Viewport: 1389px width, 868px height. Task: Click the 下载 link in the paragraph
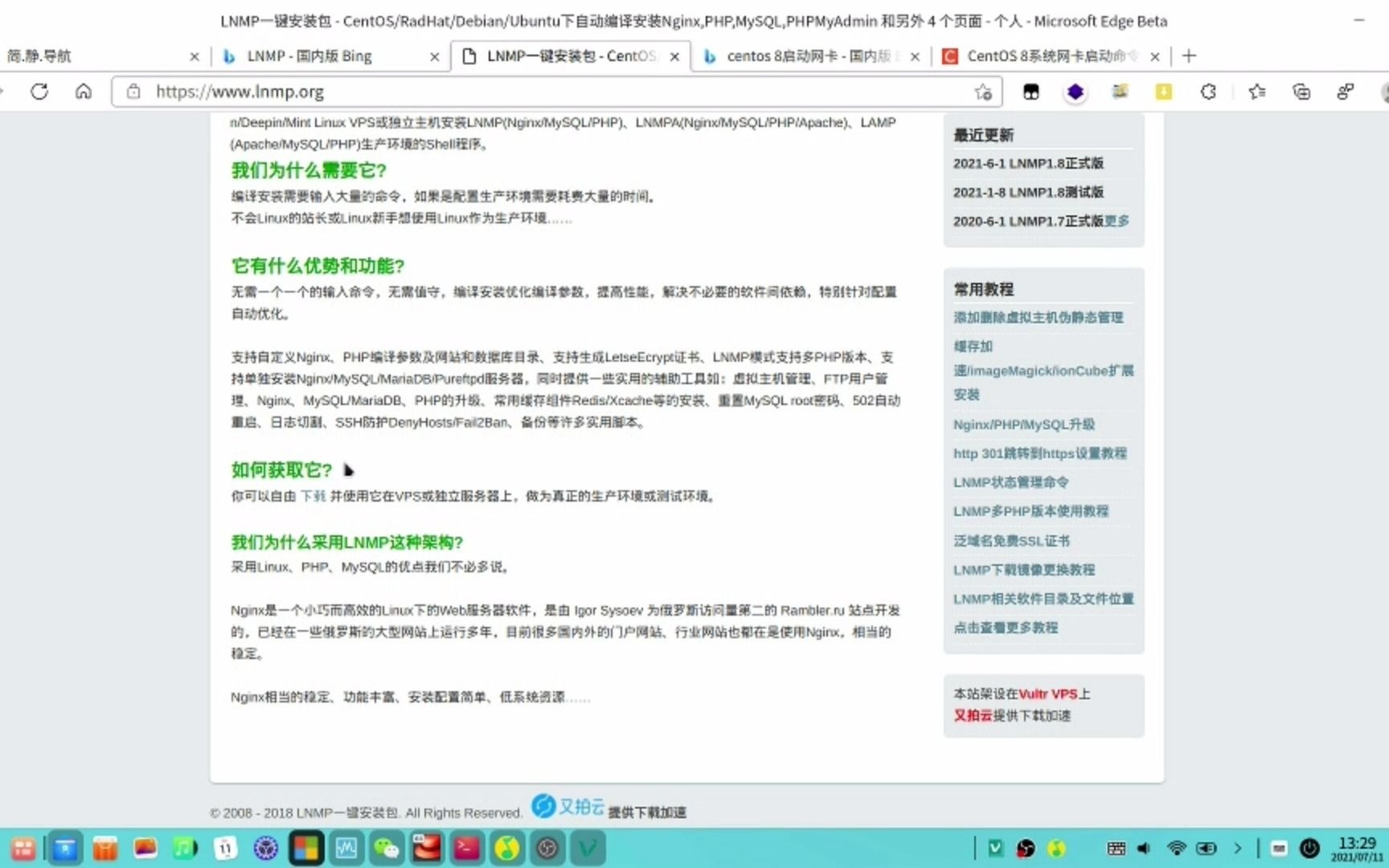click(x=313, y=496)
